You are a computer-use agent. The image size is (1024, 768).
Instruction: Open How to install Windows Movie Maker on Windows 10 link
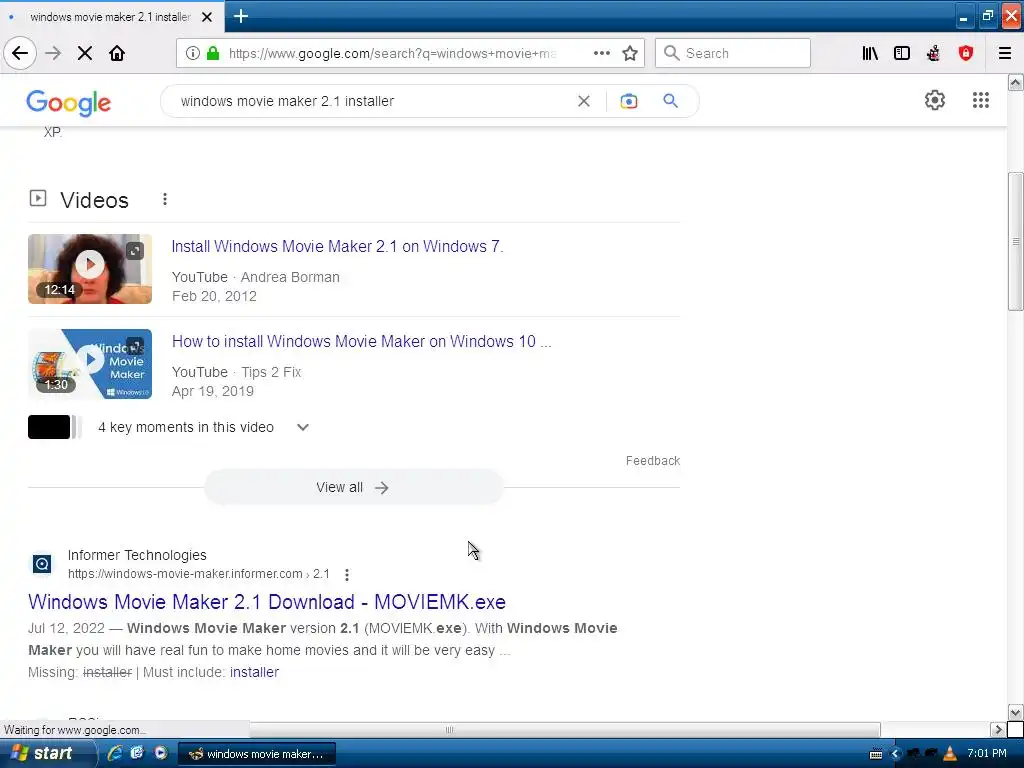tap(361, 341)
